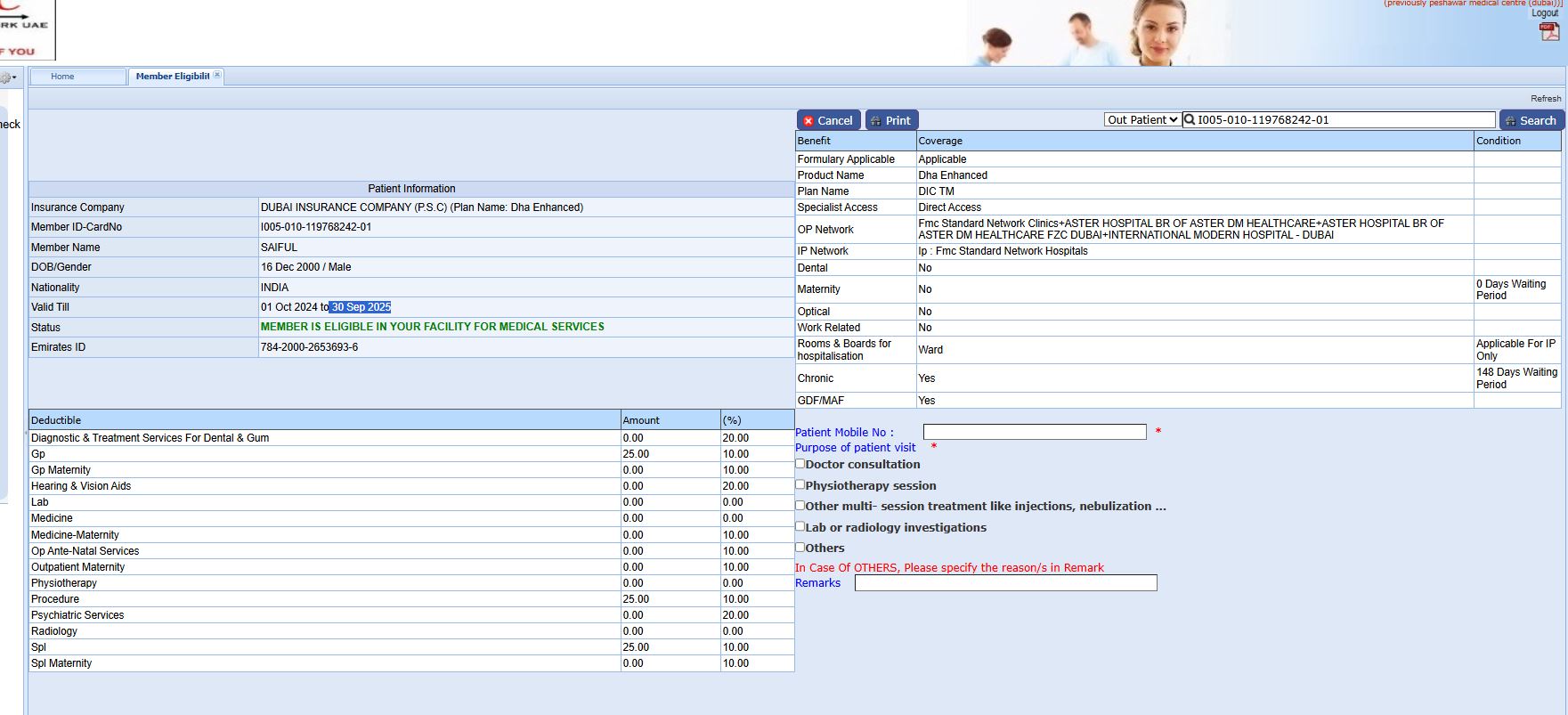Check Other multi-session treatment option
1568x715 pixels.
coord(800,506)
